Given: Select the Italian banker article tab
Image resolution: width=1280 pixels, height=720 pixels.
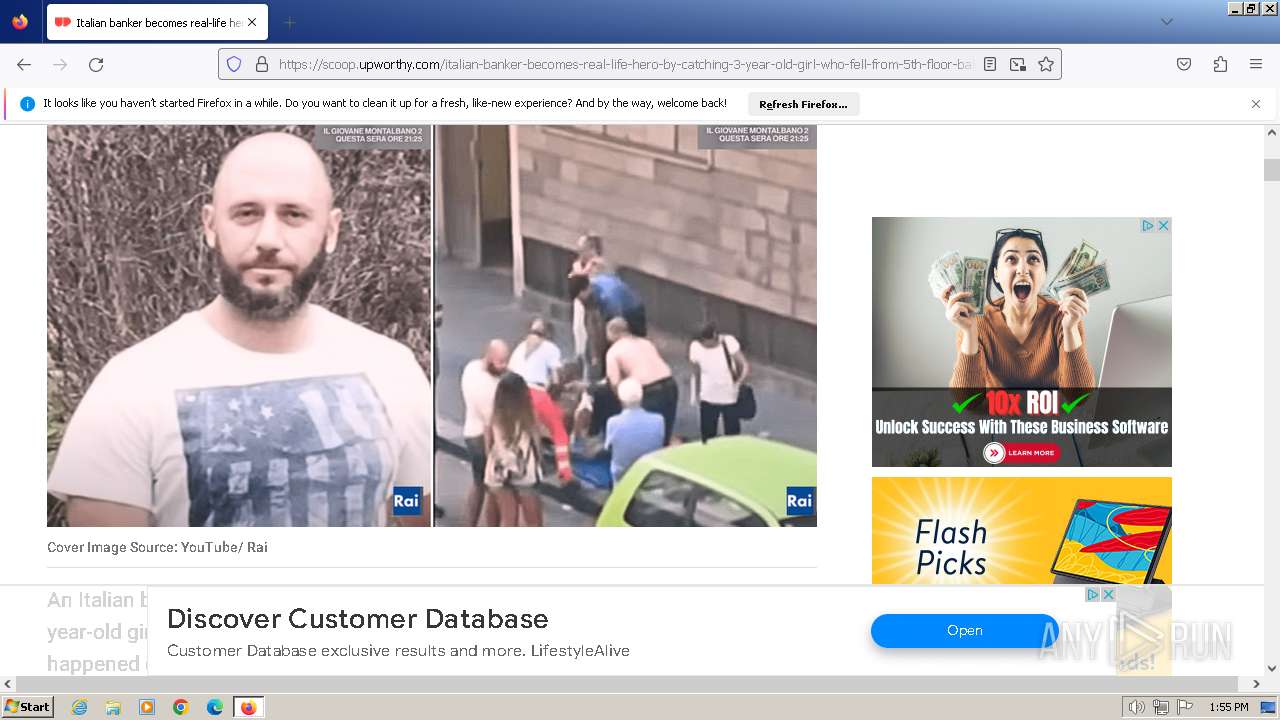Looking at the screenshot, I should (156, 22).
